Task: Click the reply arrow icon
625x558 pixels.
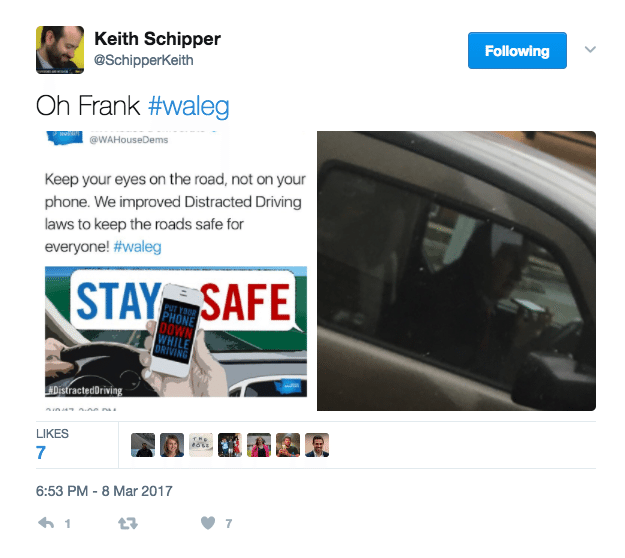Action: pyautogui.click(x=46, y=523)
